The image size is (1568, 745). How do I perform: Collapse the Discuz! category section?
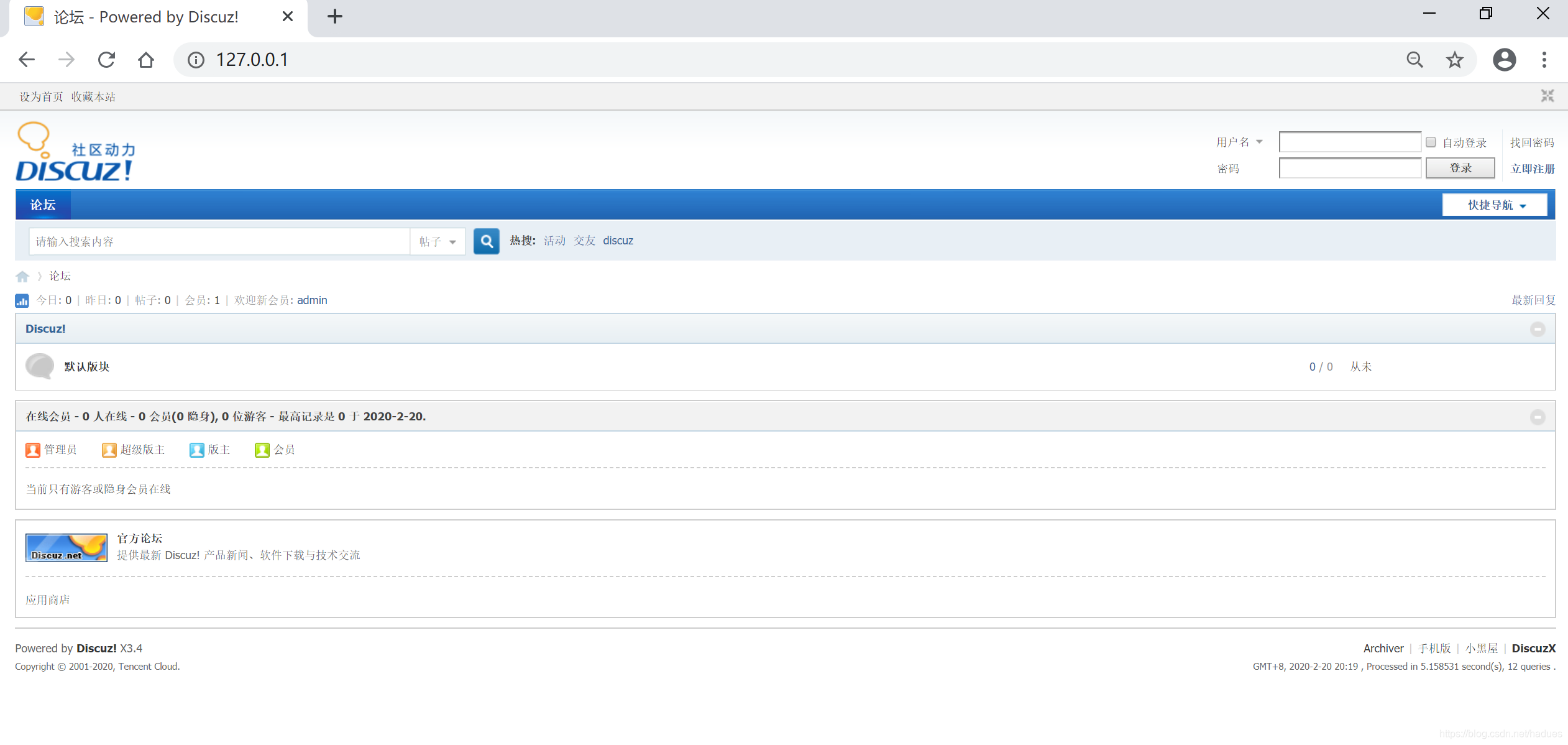(x=1537, y=329)
